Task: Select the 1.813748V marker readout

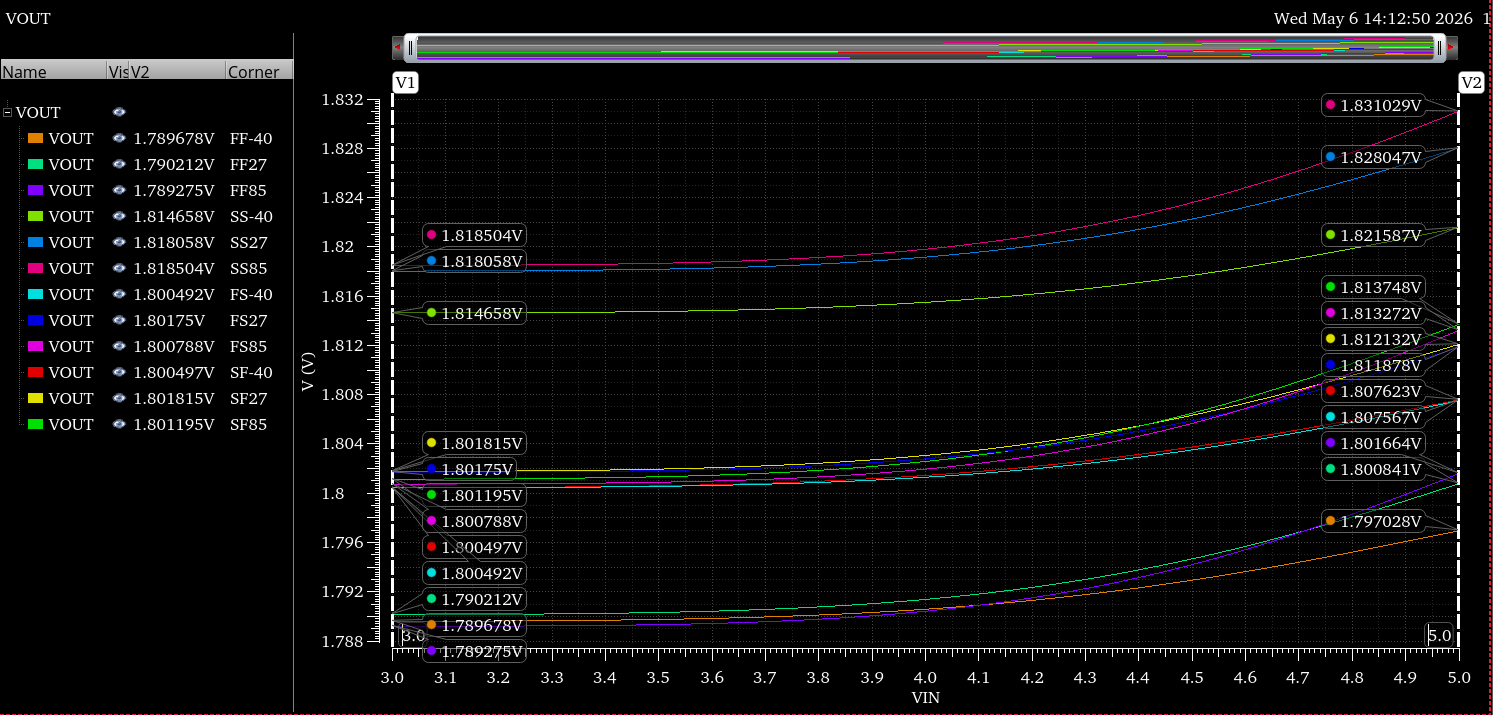Action: coord(1372,287)
